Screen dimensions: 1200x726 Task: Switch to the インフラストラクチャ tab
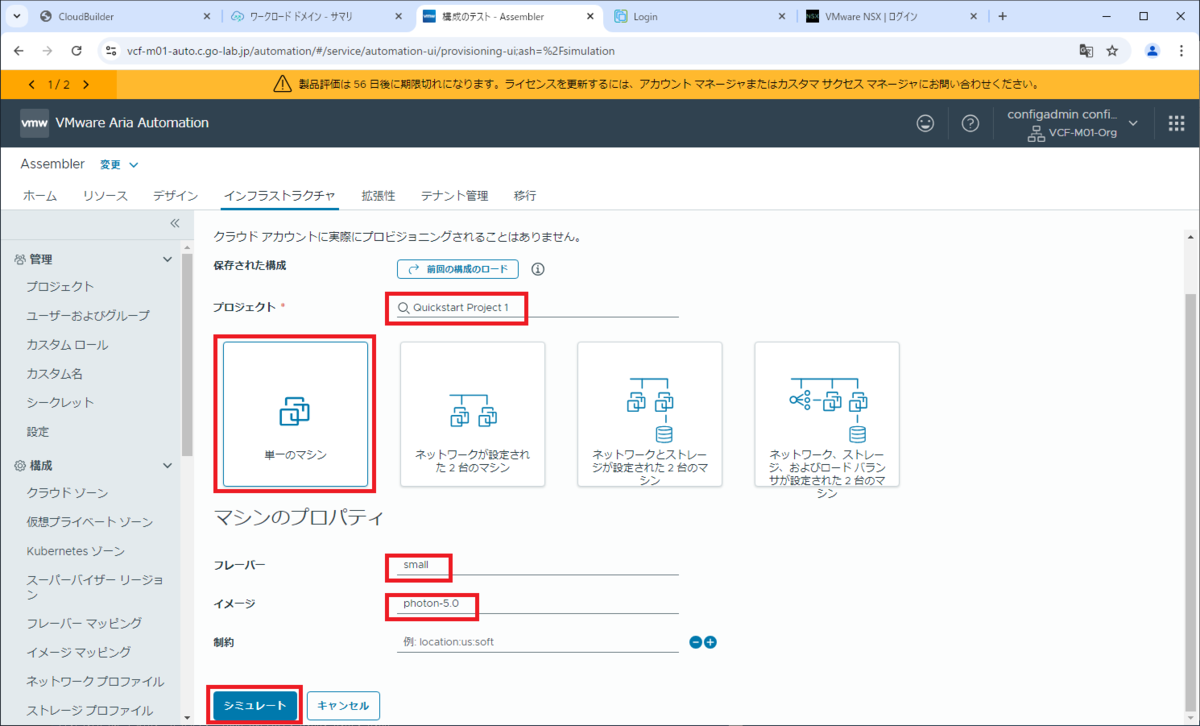pos(280,196)
